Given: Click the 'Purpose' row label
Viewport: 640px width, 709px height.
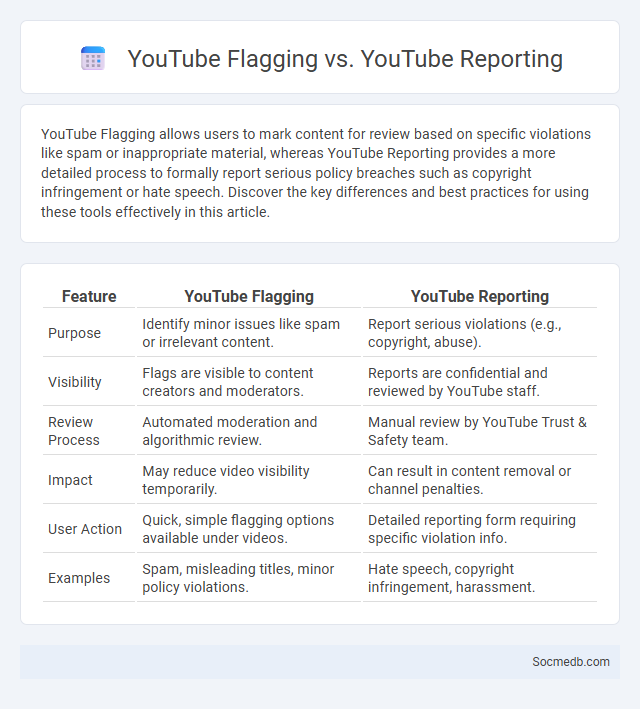Looking at the screenshot, I should (x=75, y=333).
